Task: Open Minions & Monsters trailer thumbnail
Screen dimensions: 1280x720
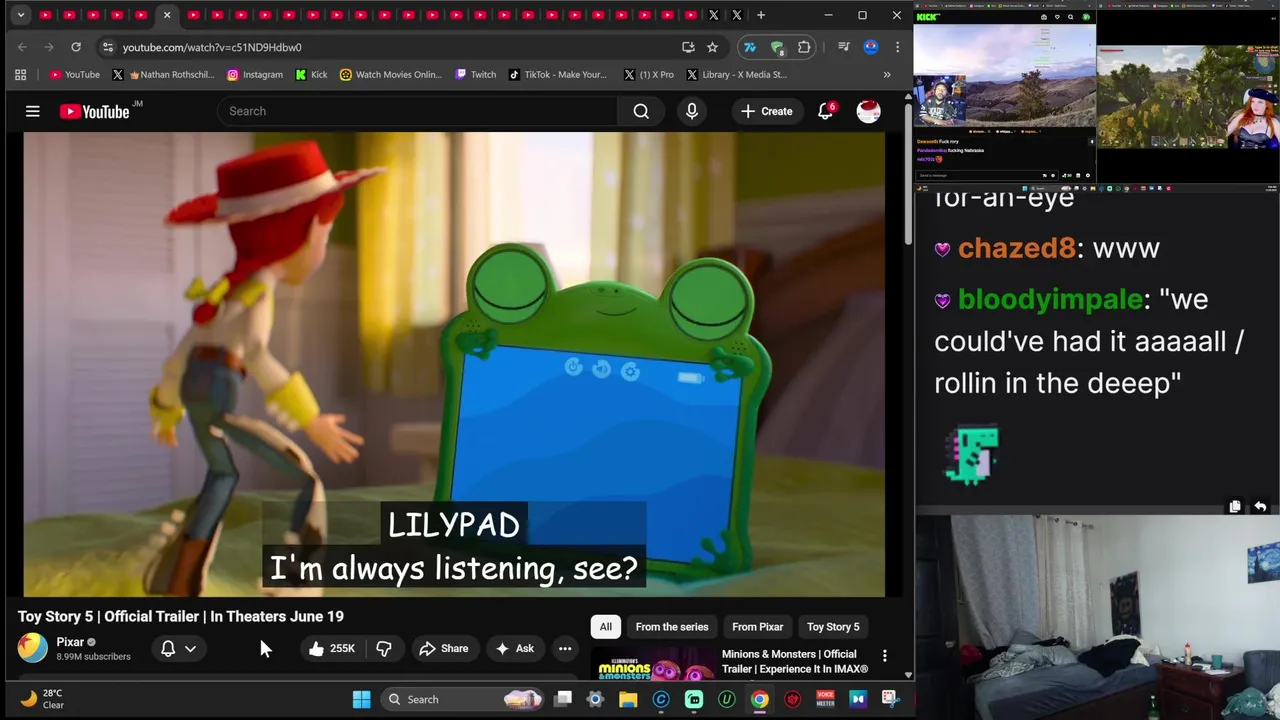Action: coord(652,664)
